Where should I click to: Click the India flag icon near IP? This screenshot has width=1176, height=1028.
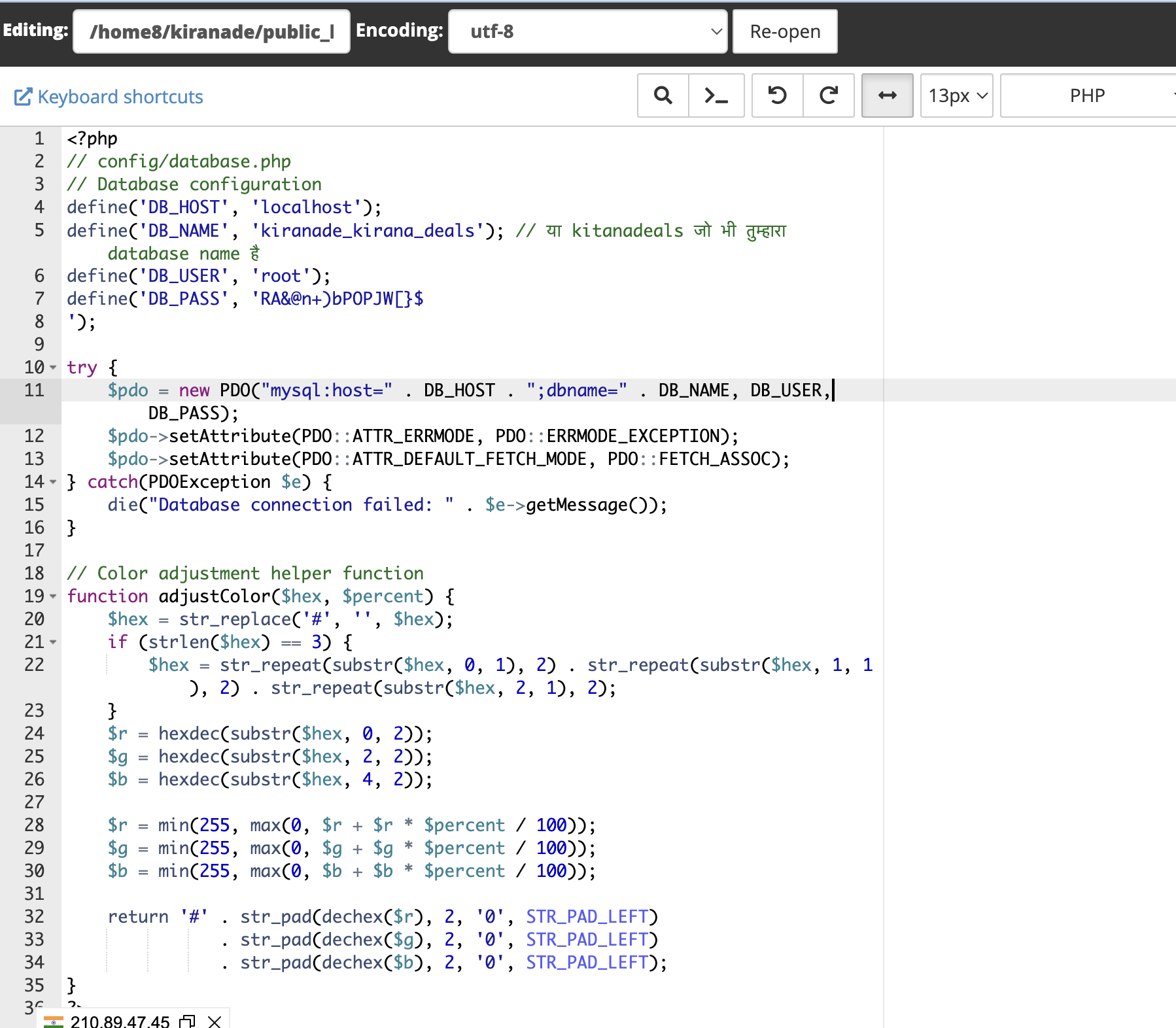tap(54, 1021)
